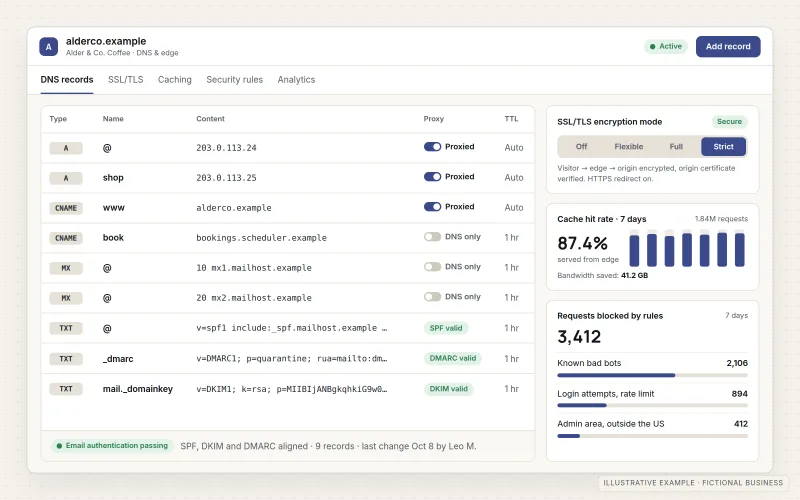Click the 1 hr TTL in the book row

point(511,237)
